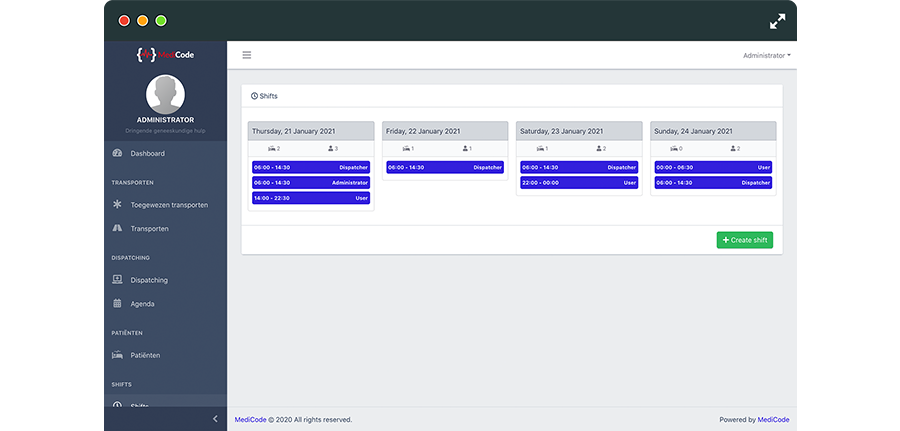This screenshot has width=900, height=431.
Task: Open Thursday 06:00 - 14:30 Administrator shift
Action: (311, 183)
